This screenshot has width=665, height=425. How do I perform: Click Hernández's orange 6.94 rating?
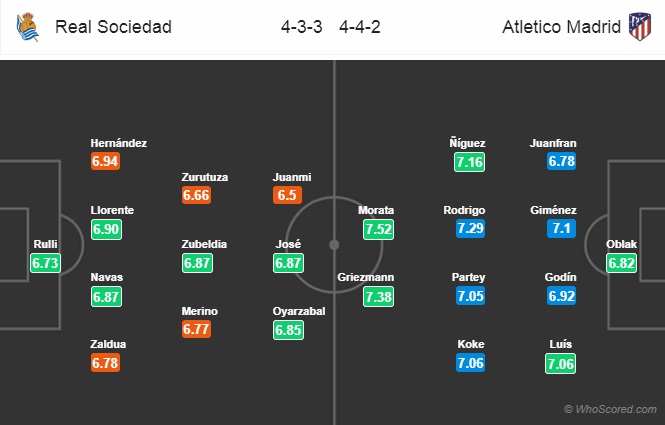click(105, 161)
